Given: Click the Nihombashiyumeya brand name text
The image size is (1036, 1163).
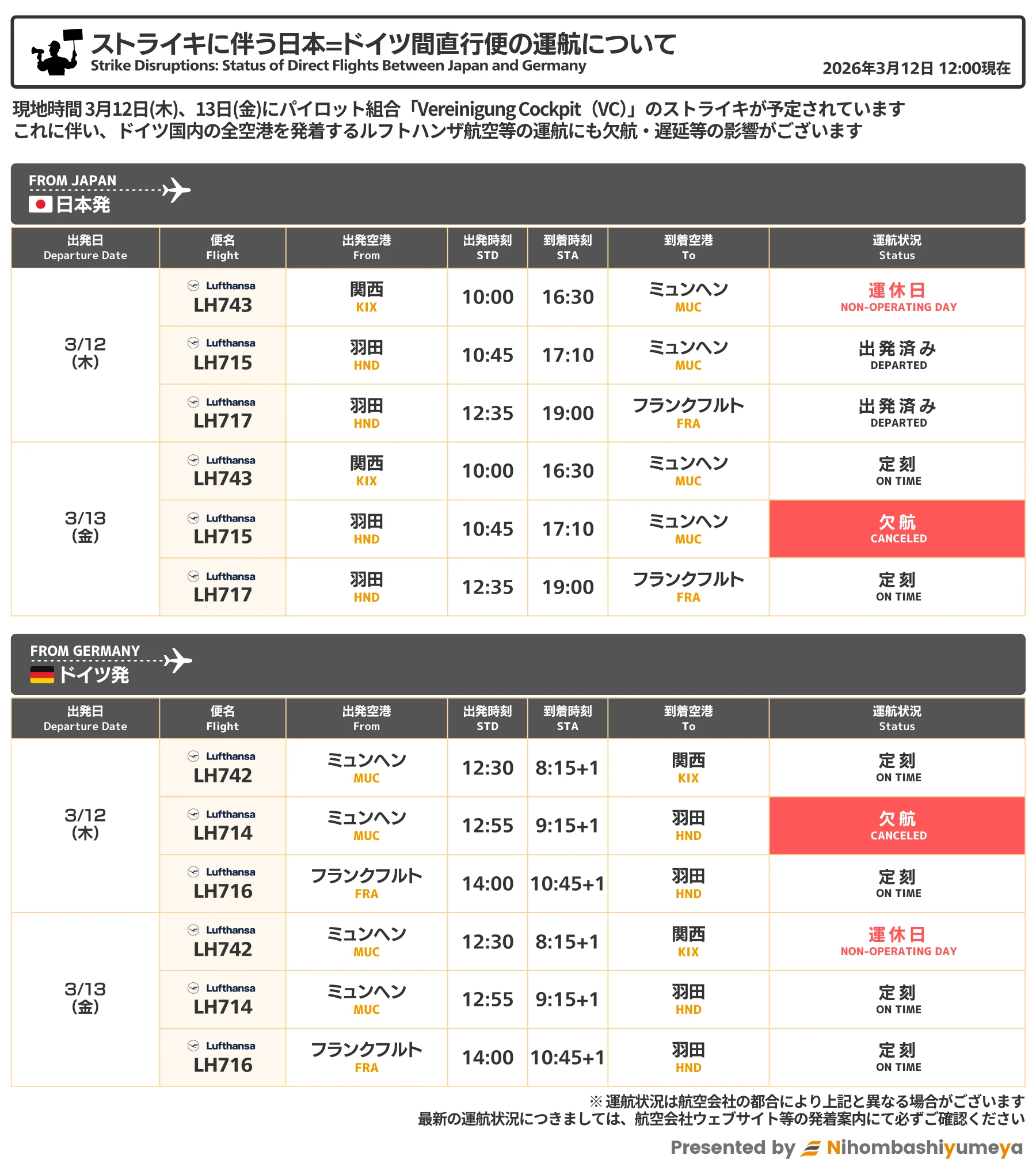Looking at the screenshot, I should point(924,1147).
